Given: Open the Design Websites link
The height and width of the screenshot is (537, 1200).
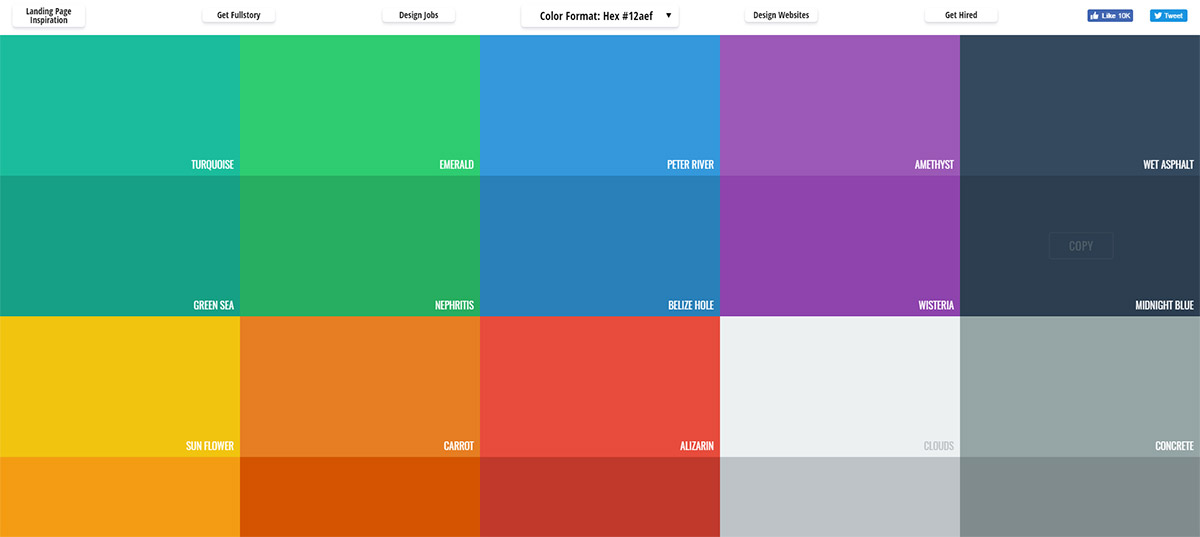Looking at the screenshot, I should click(x=780, y=16).
